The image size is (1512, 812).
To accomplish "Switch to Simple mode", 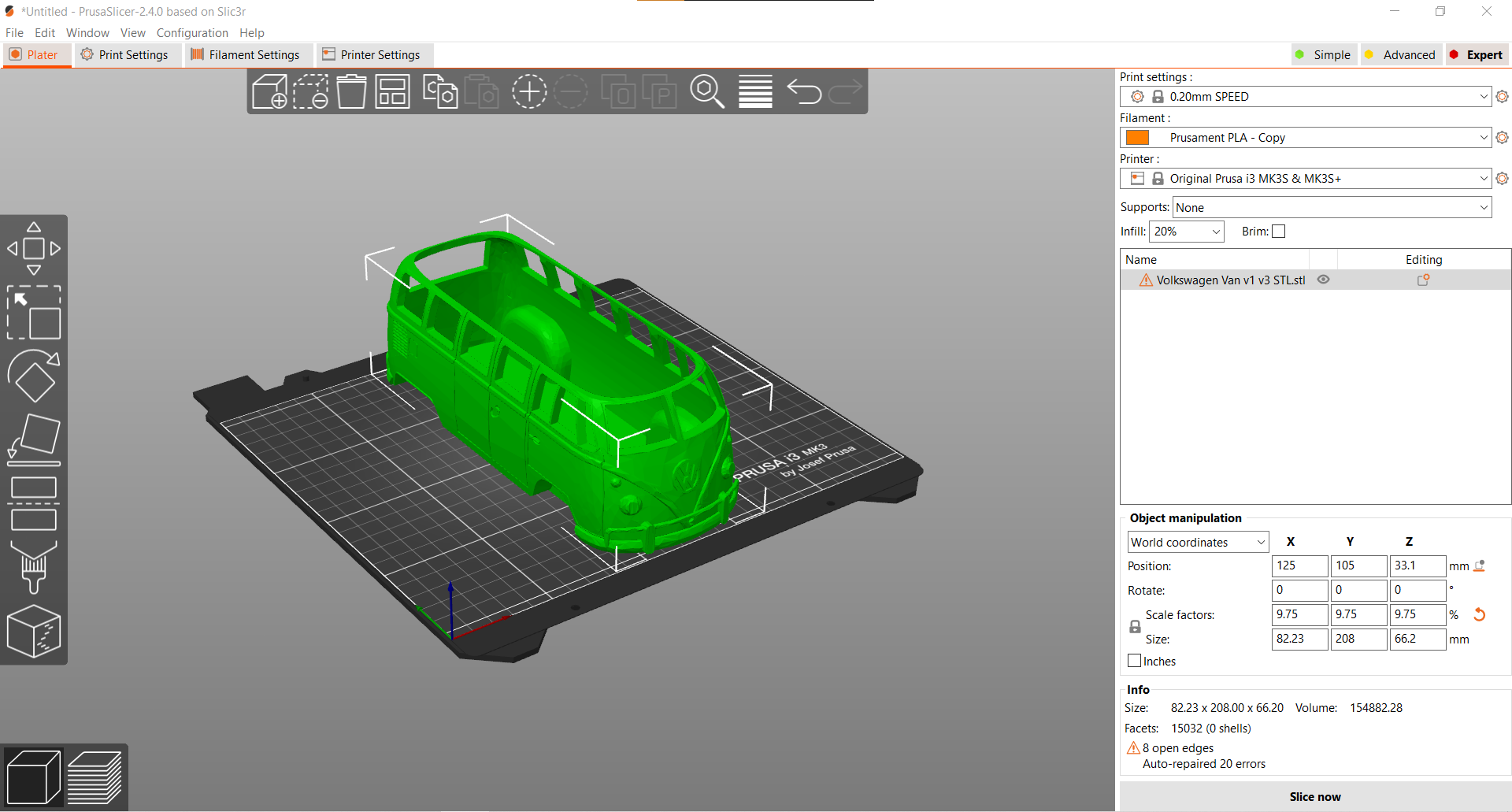I will tap(1324, 54).
